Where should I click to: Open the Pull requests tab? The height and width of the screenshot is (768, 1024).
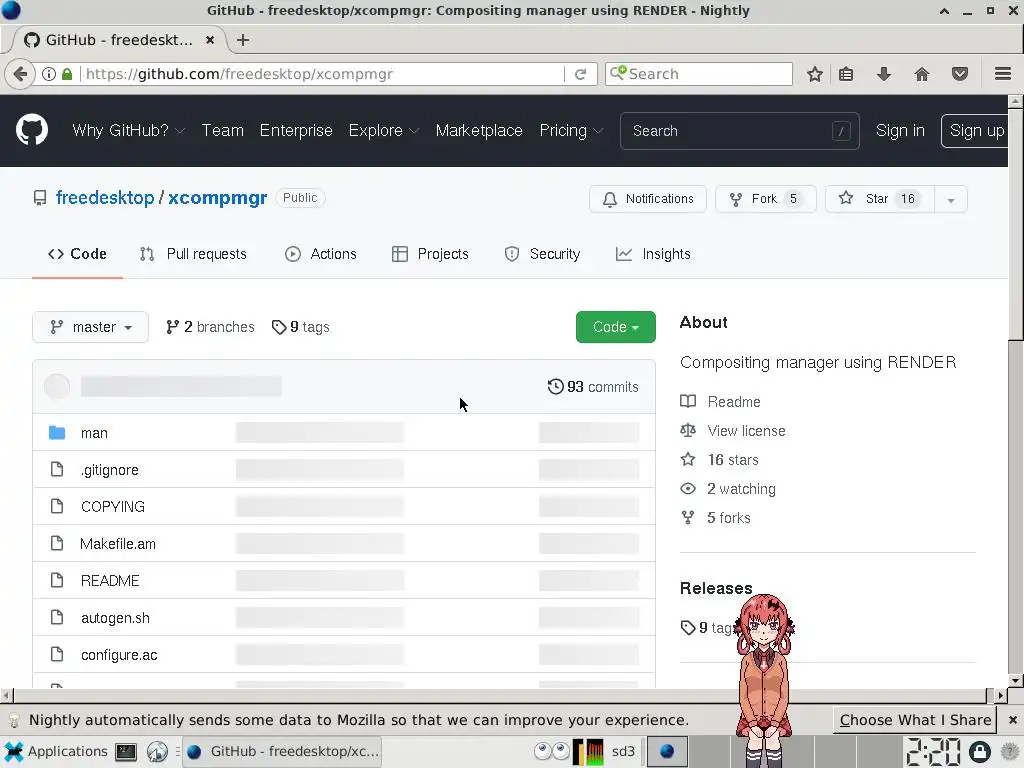(193, 254)
